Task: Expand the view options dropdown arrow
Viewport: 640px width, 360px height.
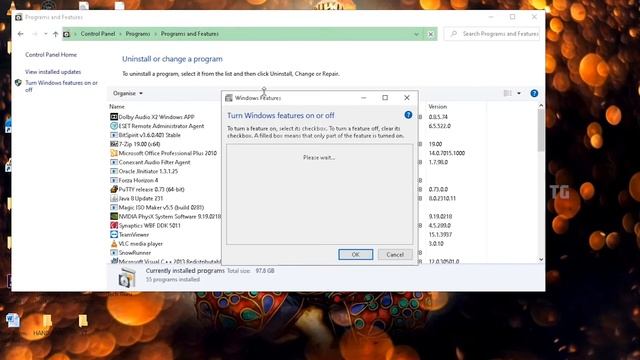Action: click(x=519, y=93)
